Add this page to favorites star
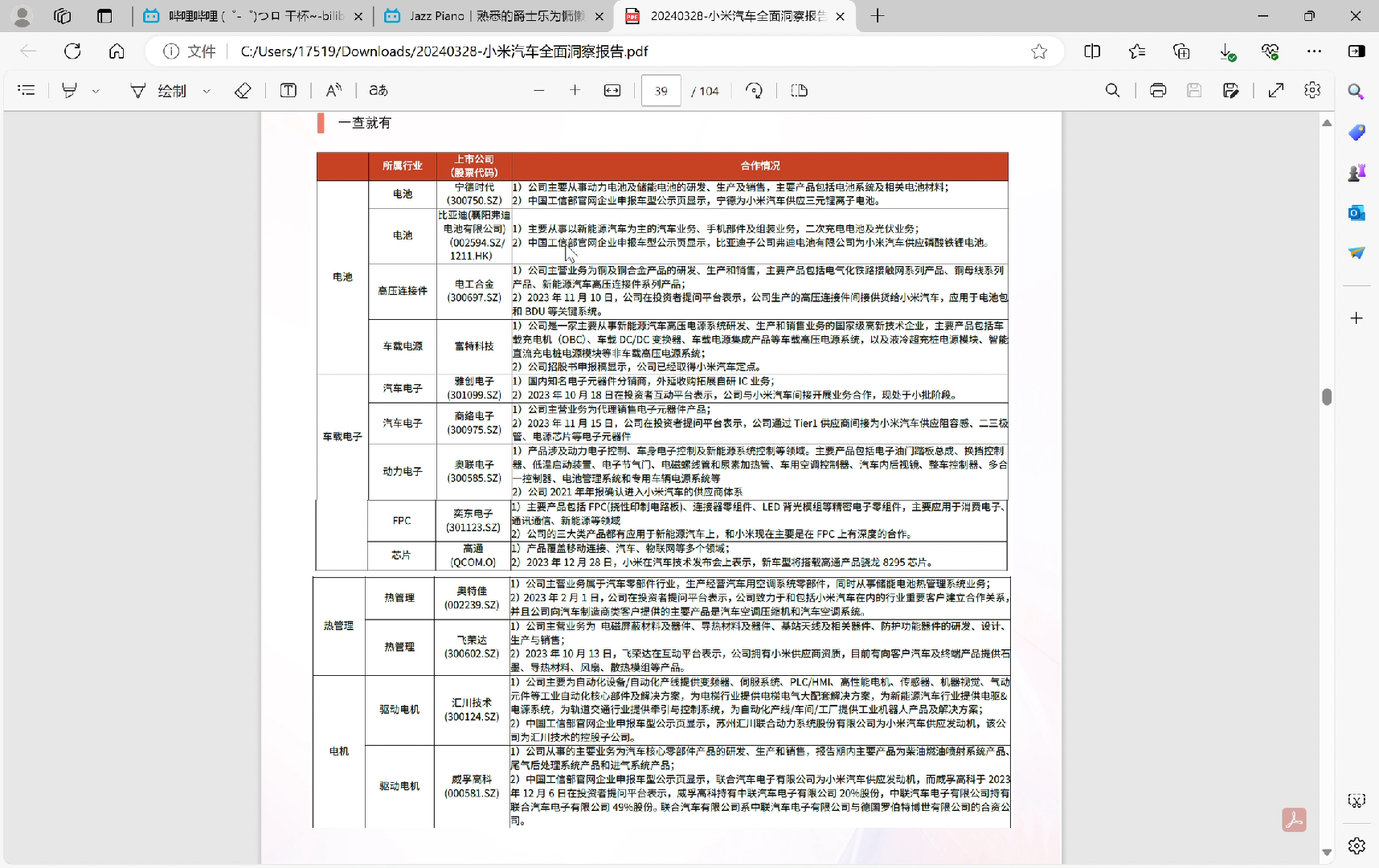The height and width of the screenshot is (868, 1379). [x=1039, y=51]
